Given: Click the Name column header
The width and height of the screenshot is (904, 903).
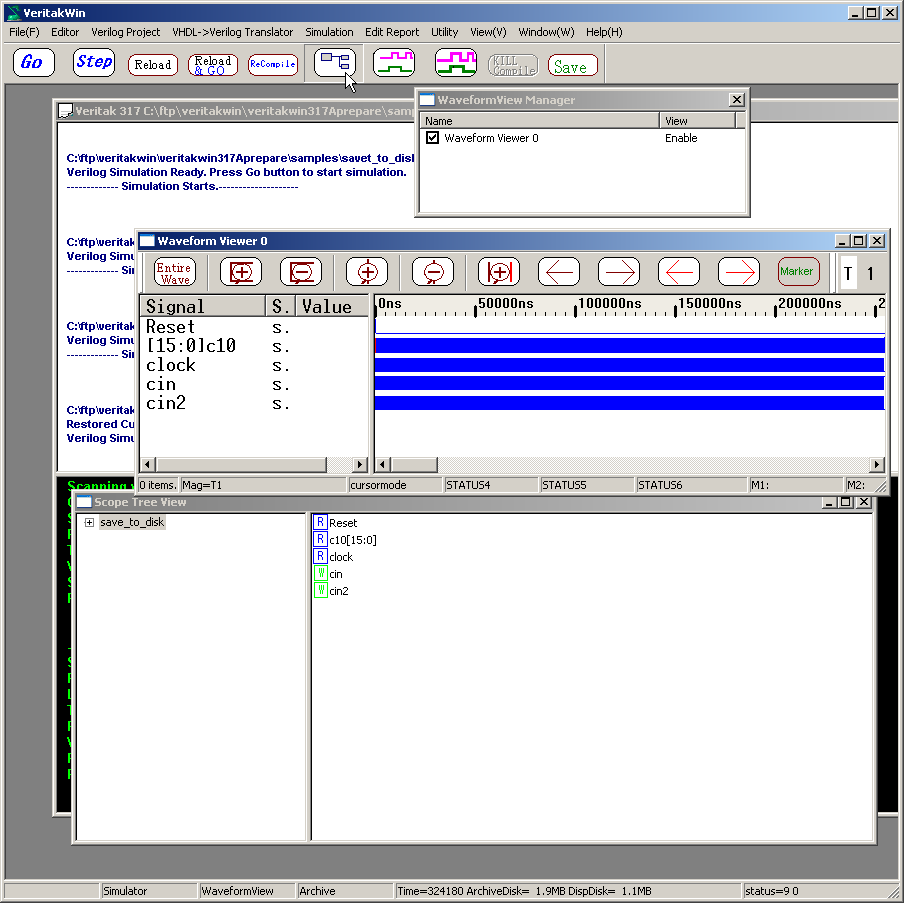Looking at the screenshot, I should coord(540,121).
